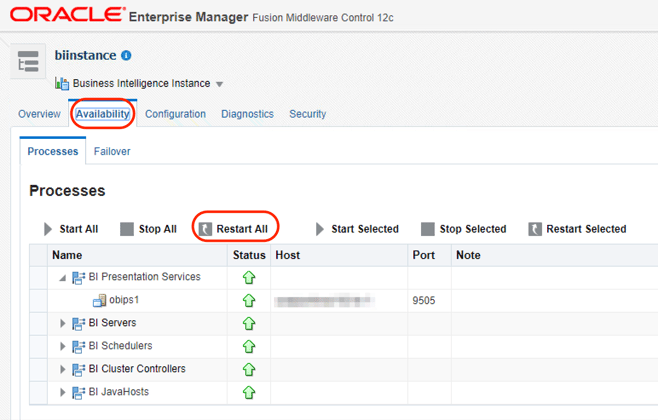Select the BI Schedulers row text

[120, 346]
